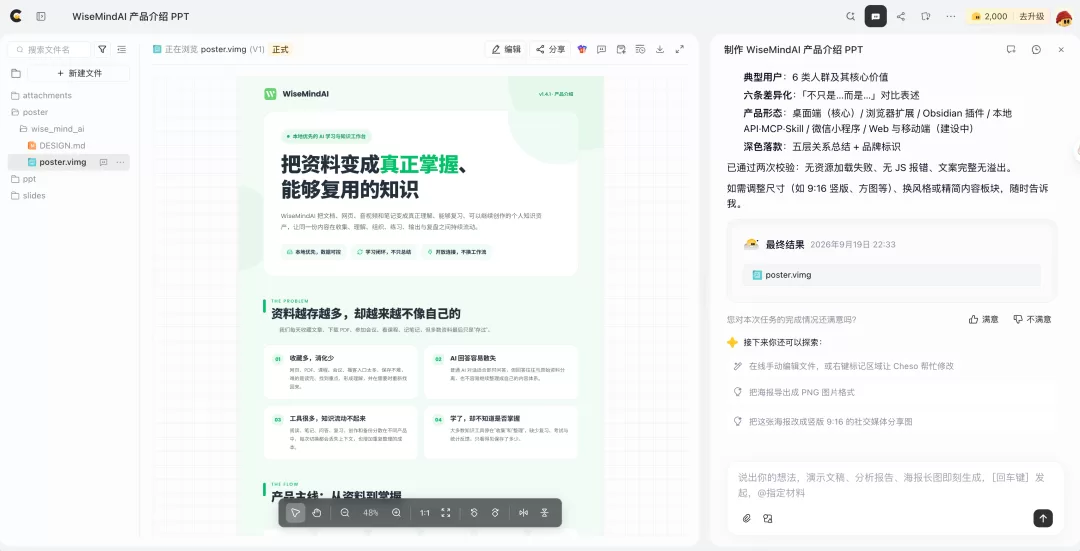This screenshot has width=1080, height=551.
Task: Add the file to chat icon
Action: coord(621,49)
